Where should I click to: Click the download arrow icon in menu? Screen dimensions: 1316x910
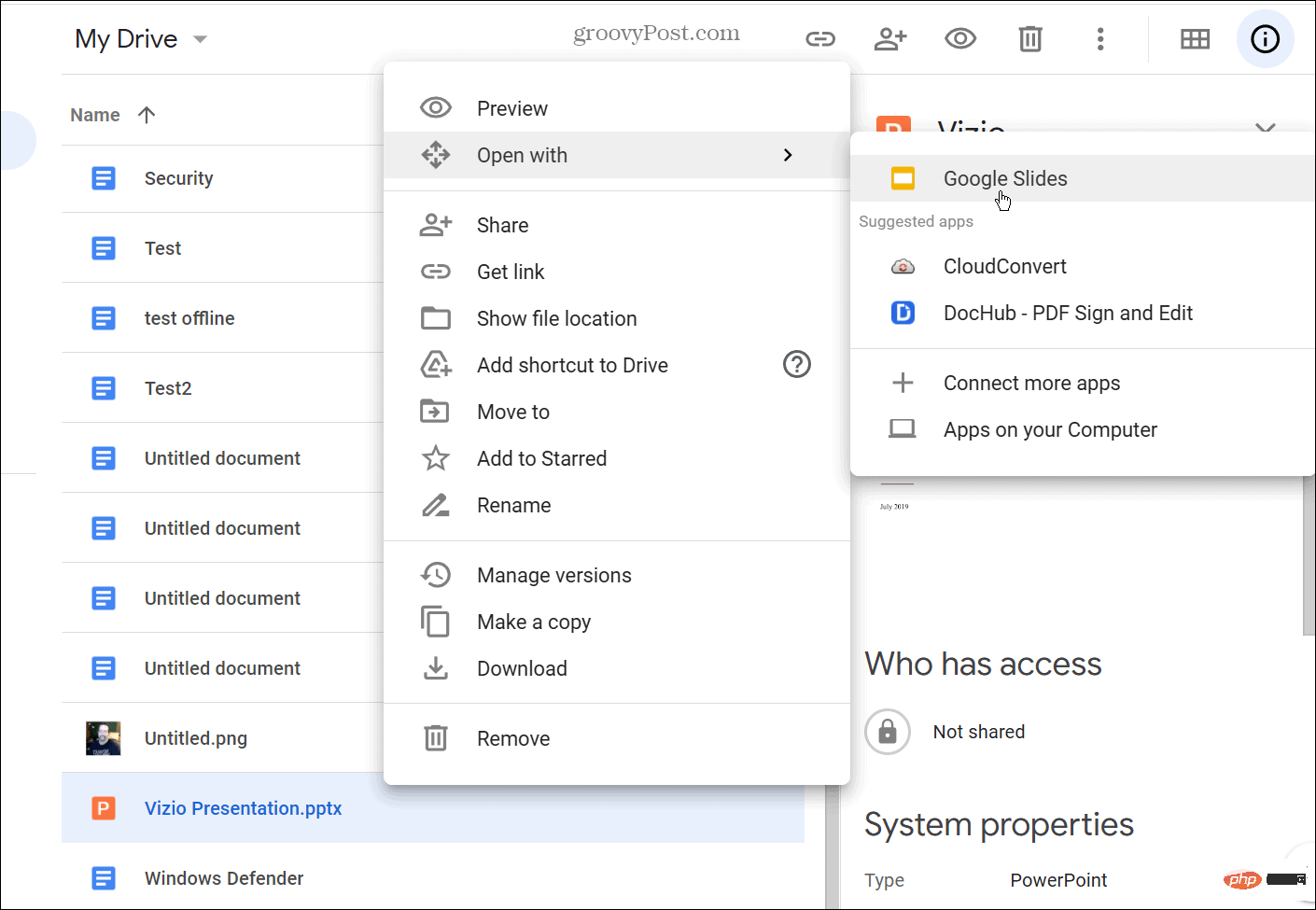(x=436, y=668)
